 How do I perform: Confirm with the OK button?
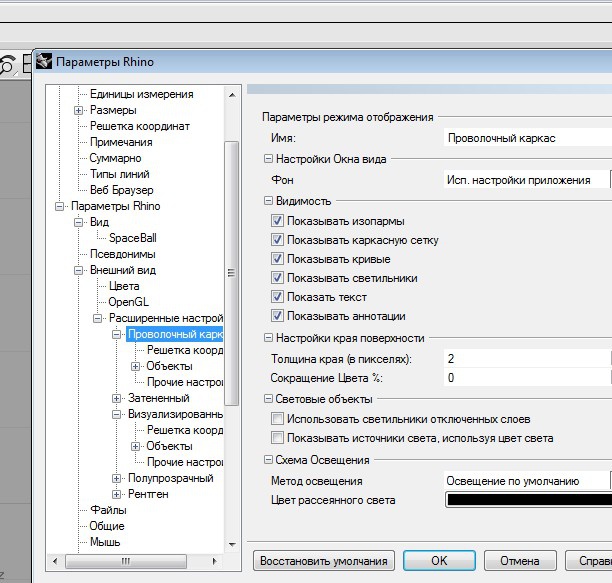pos(439,561)
